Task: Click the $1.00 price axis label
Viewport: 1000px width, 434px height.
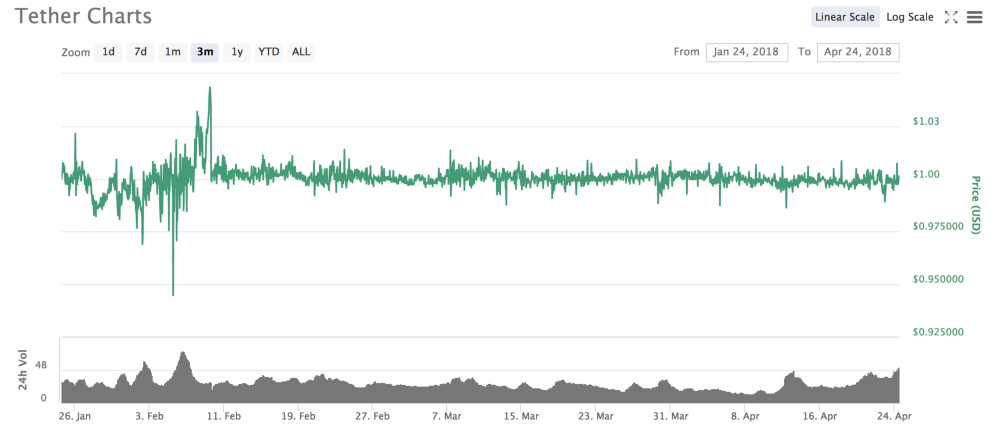Action: pos(926,174)
